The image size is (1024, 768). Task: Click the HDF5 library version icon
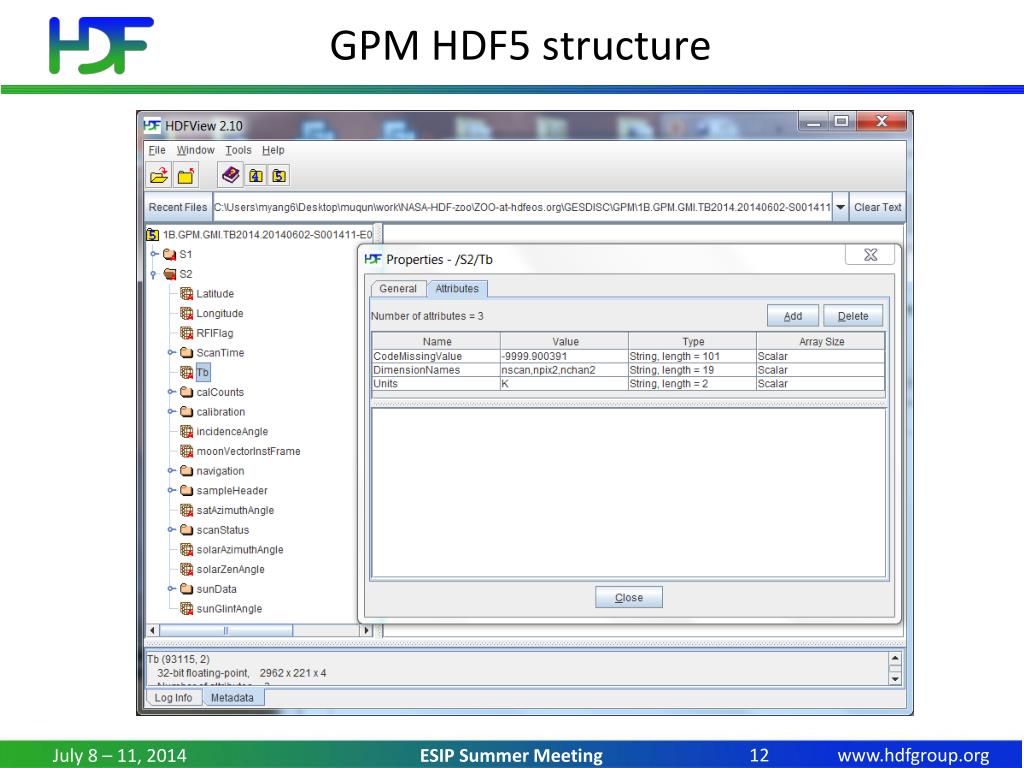coord(280,176)
